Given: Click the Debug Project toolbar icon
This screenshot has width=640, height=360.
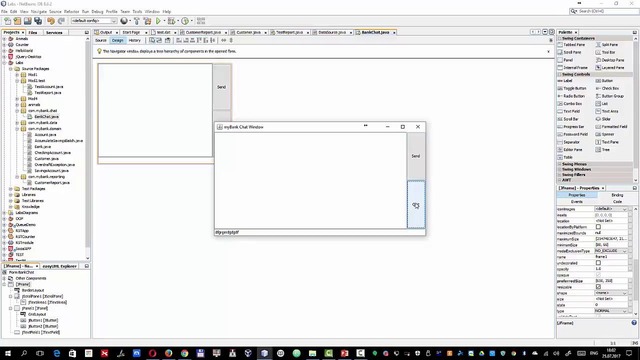Looking at the screenshot, I should click(x=171, y=21).
